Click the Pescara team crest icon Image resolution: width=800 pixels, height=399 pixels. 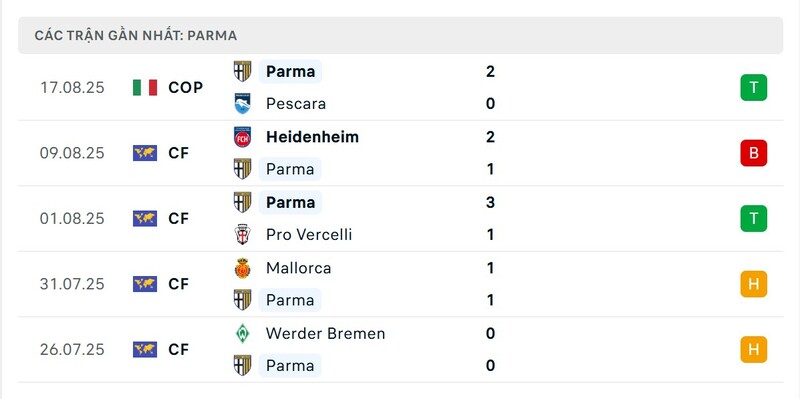tap(242, 104)
